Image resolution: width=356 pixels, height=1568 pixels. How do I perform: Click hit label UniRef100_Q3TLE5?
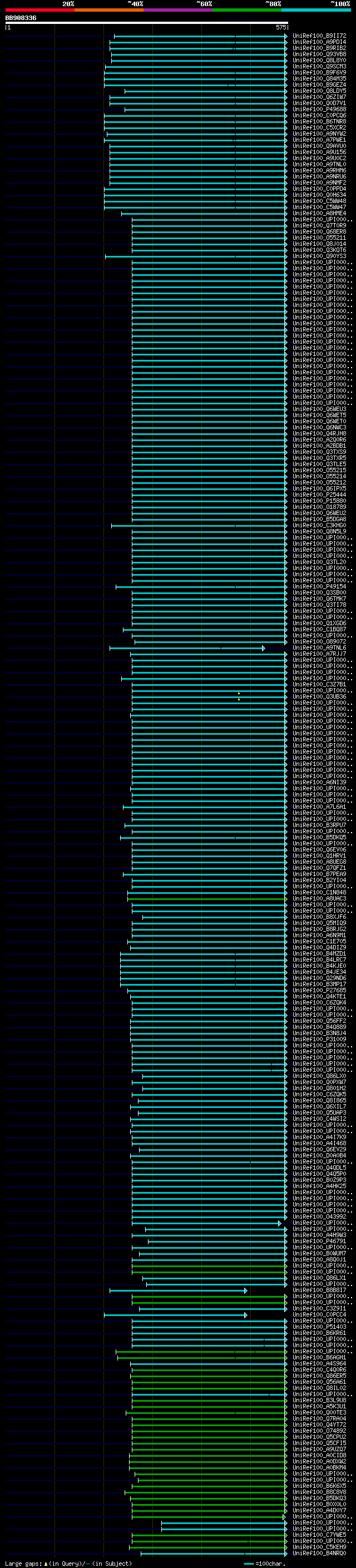(319, 464)
